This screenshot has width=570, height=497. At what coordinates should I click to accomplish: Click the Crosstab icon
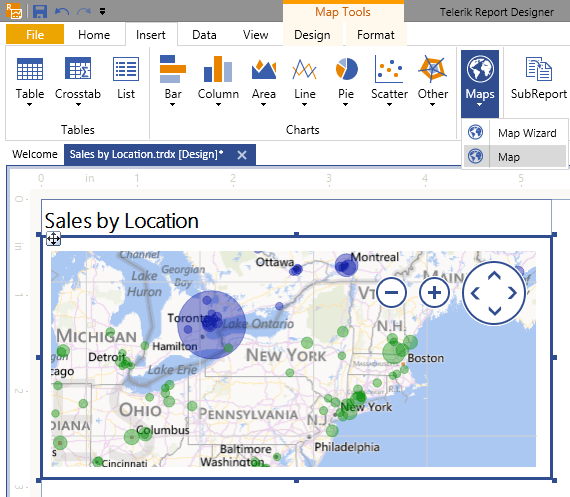(x=78, y=68)
